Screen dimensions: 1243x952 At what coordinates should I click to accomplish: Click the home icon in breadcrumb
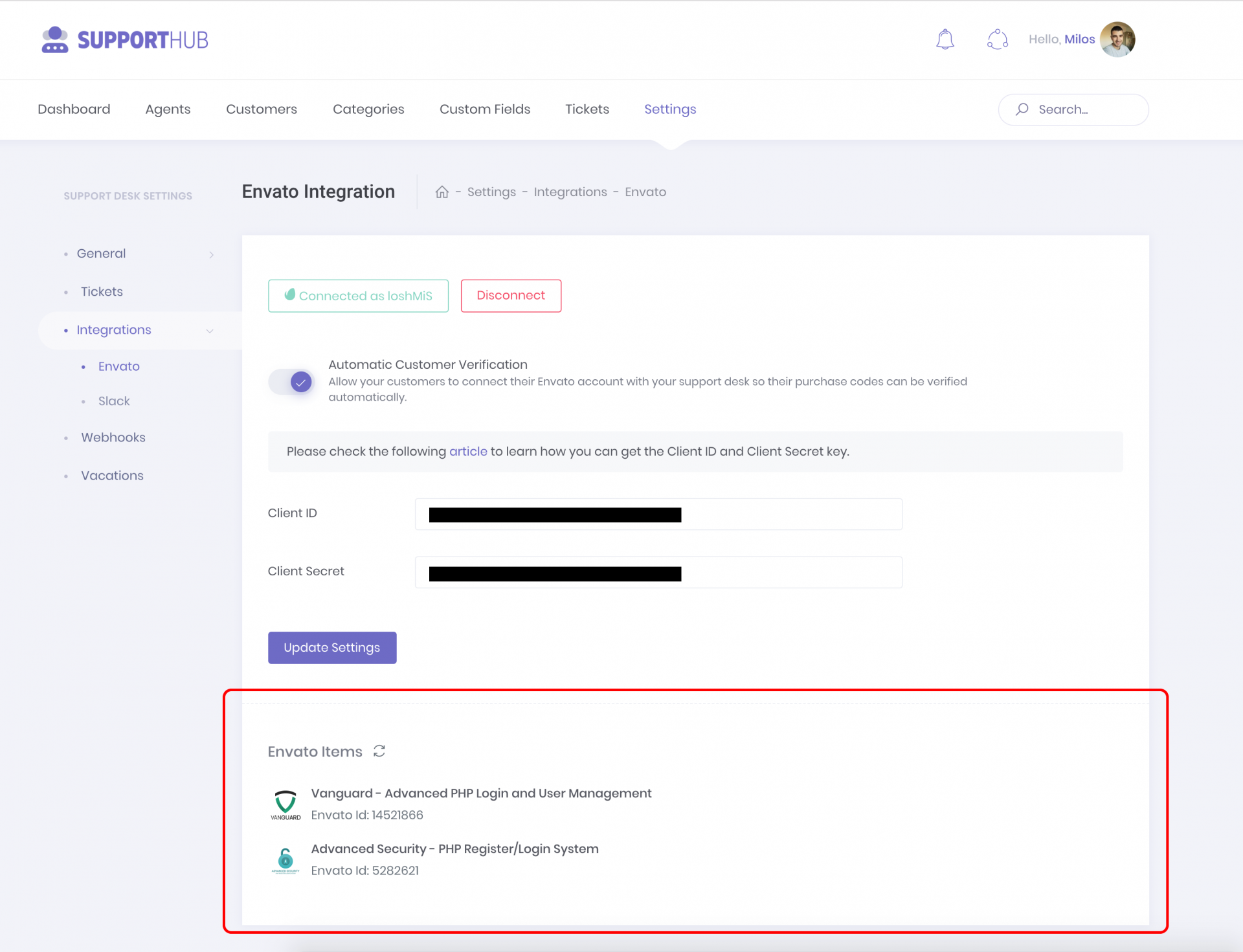(x=442, y=192)
